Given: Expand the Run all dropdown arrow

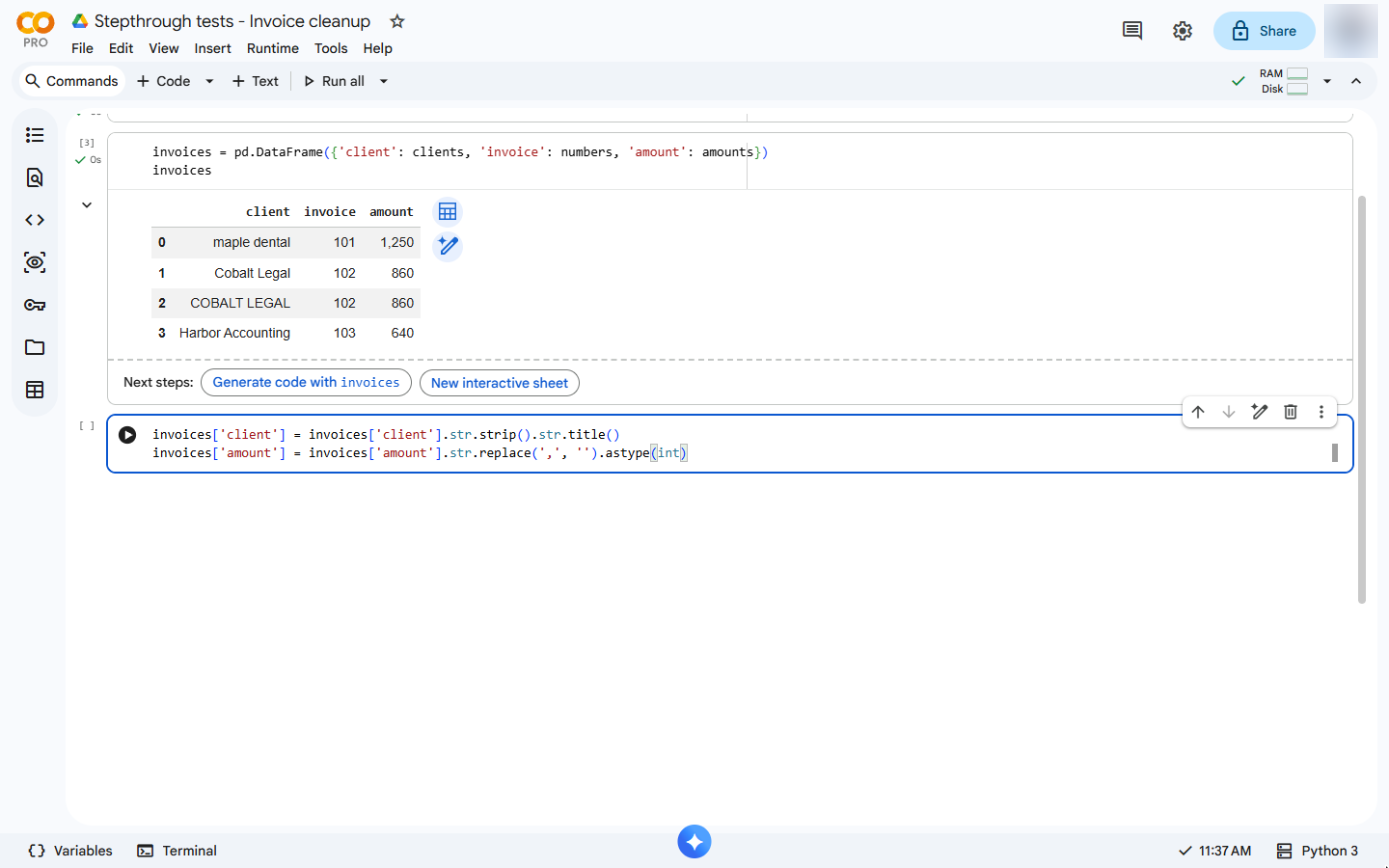Looking at the screenshot, I should point(384,81).
